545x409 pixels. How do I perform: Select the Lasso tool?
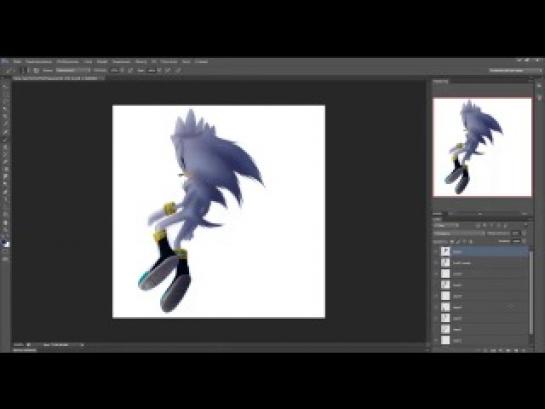tap(5, 101)
